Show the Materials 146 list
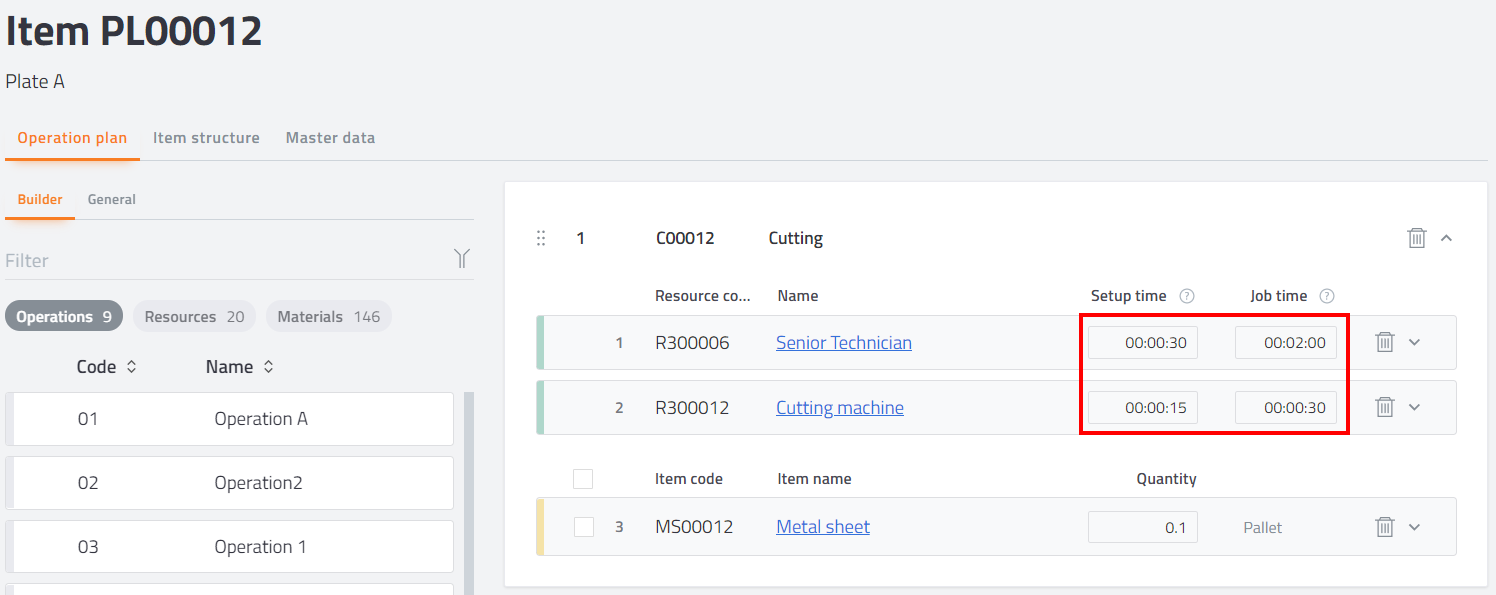This screenshot has height=595, width=1496. pos(328,316)
